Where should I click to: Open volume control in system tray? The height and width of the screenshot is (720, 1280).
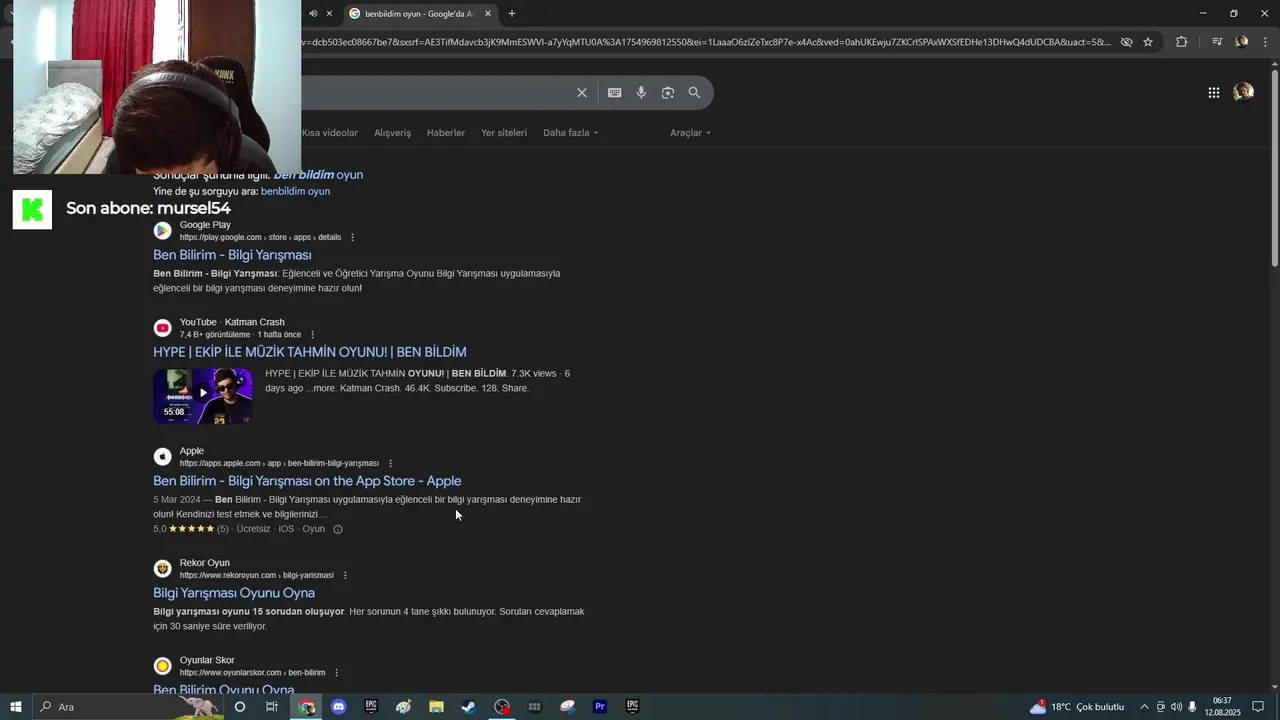(x=1176, y=707)
